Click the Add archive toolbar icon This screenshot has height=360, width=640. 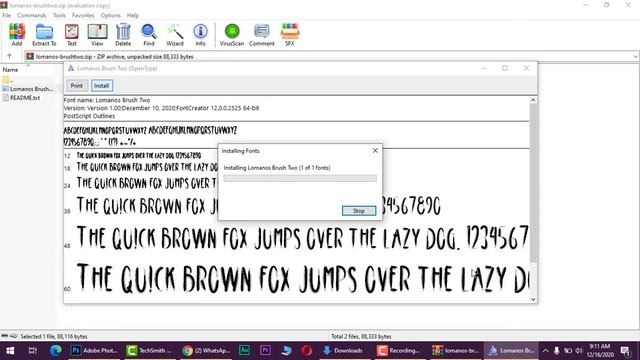(x=17, y=34)
